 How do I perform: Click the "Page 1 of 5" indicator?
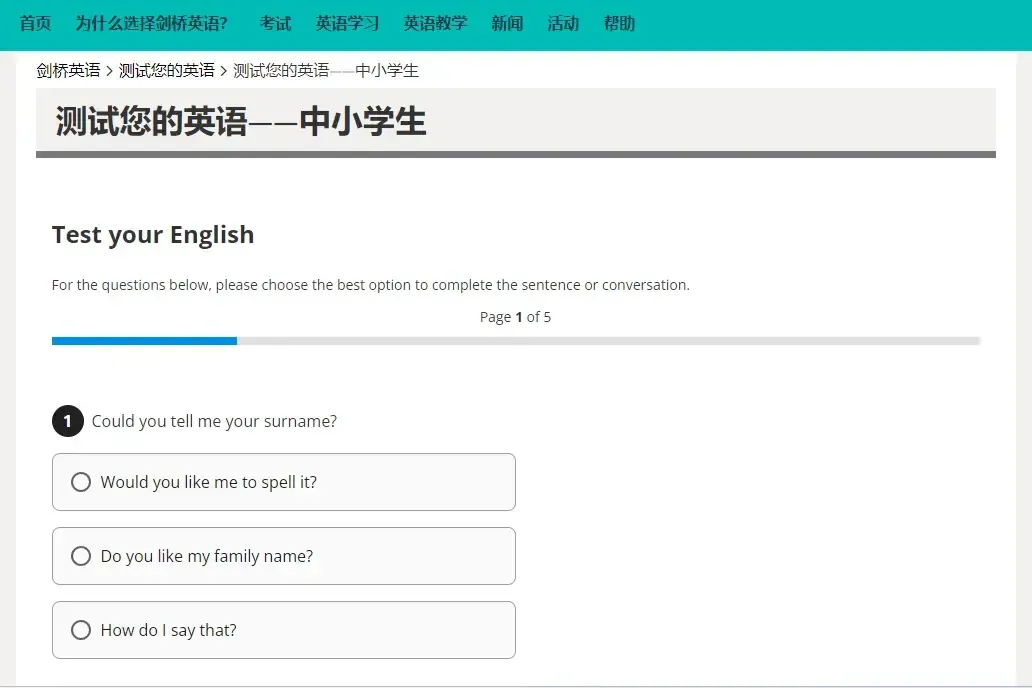[x=515, y=317]
